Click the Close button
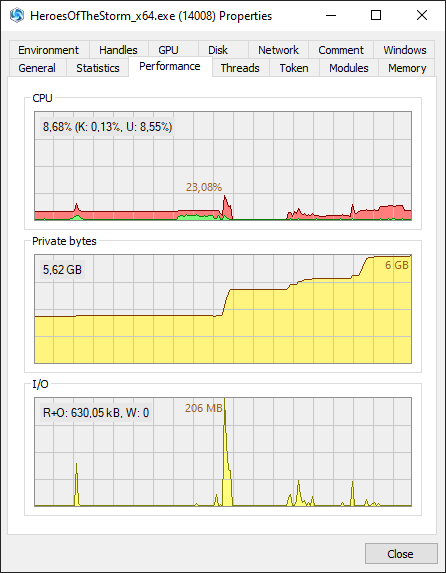 click(x=401, y=554)
